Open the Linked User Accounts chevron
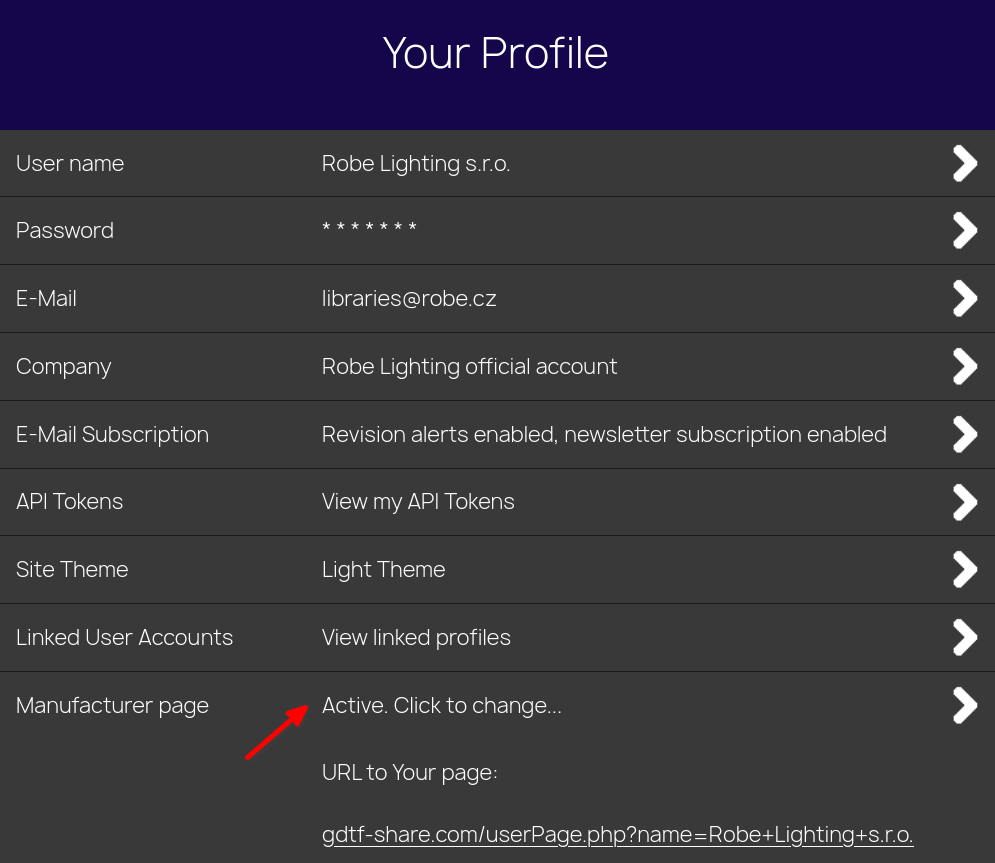This screenshot has width=995, height=863. click(964, 637)
